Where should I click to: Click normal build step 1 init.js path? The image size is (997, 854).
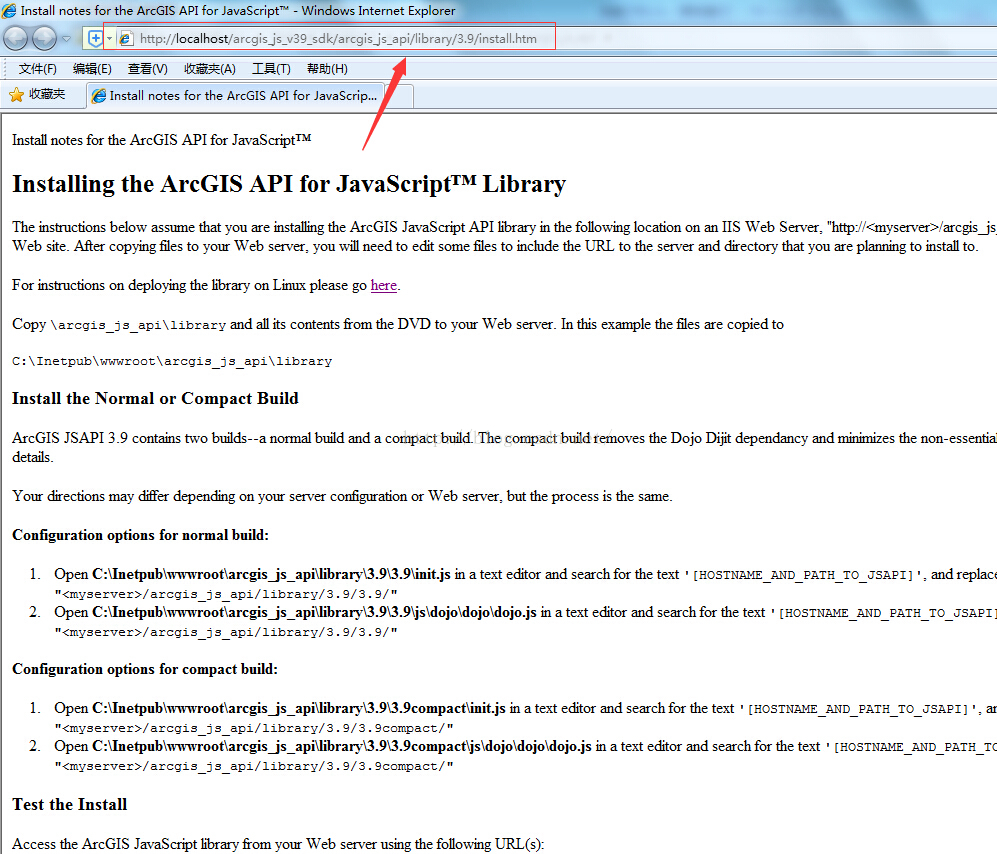[x=272, y=574]
